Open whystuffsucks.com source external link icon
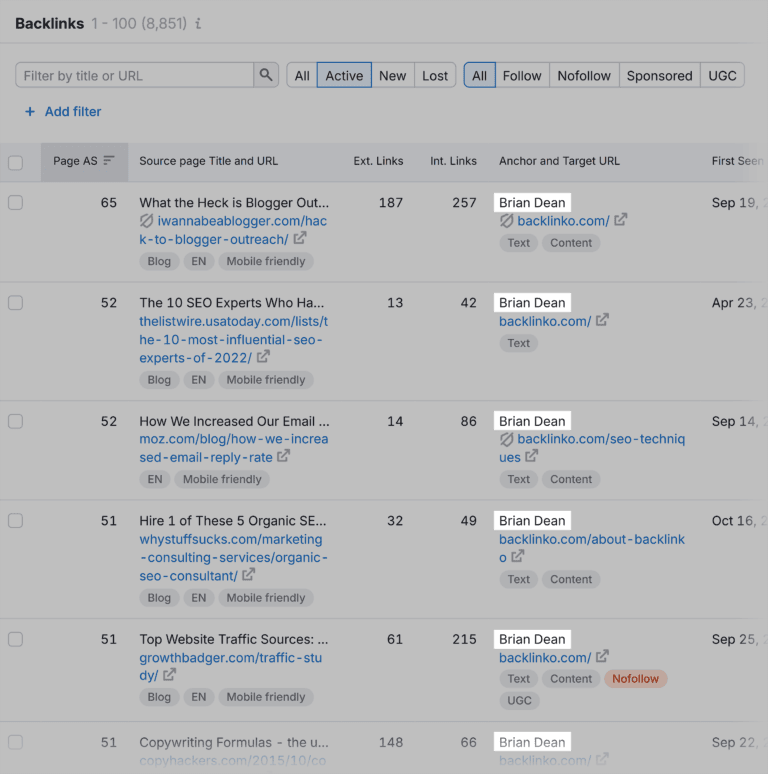Screen dimensions: 768x774 pyautogui.click(x=249, y=575)
